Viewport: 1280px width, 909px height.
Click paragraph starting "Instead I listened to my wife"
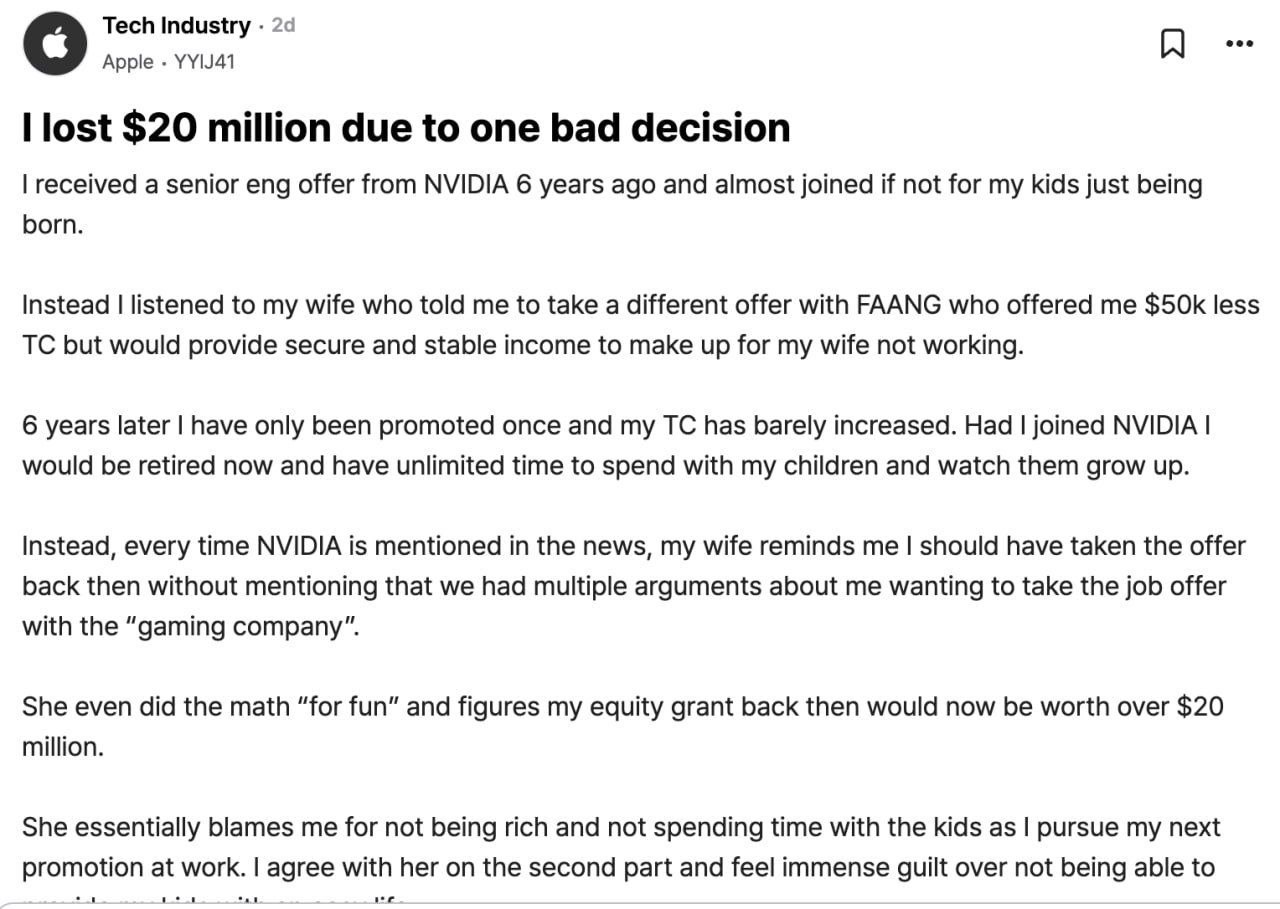(640, 325)
